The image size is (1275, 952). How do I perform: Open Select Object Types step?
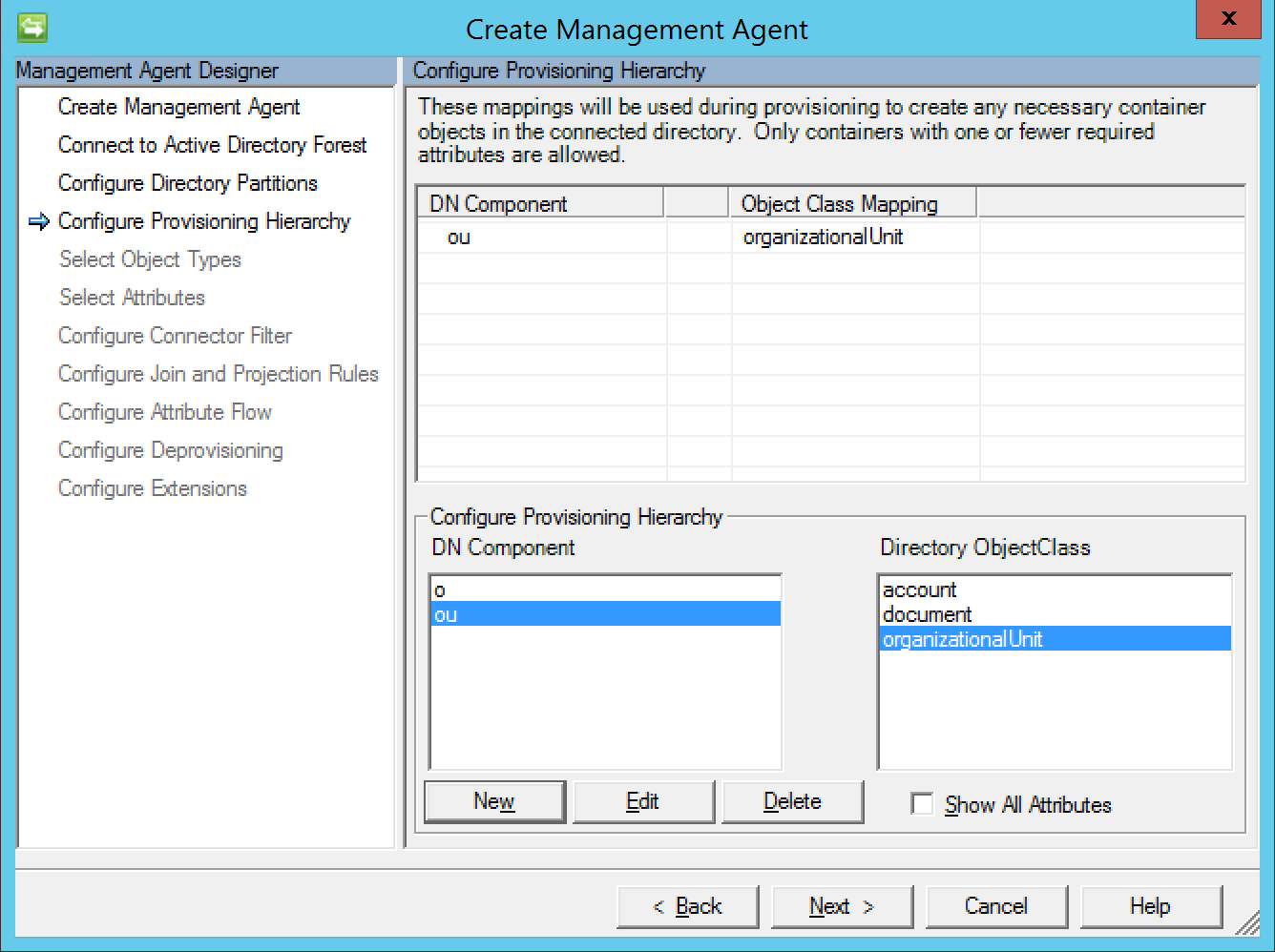(150, 259)
